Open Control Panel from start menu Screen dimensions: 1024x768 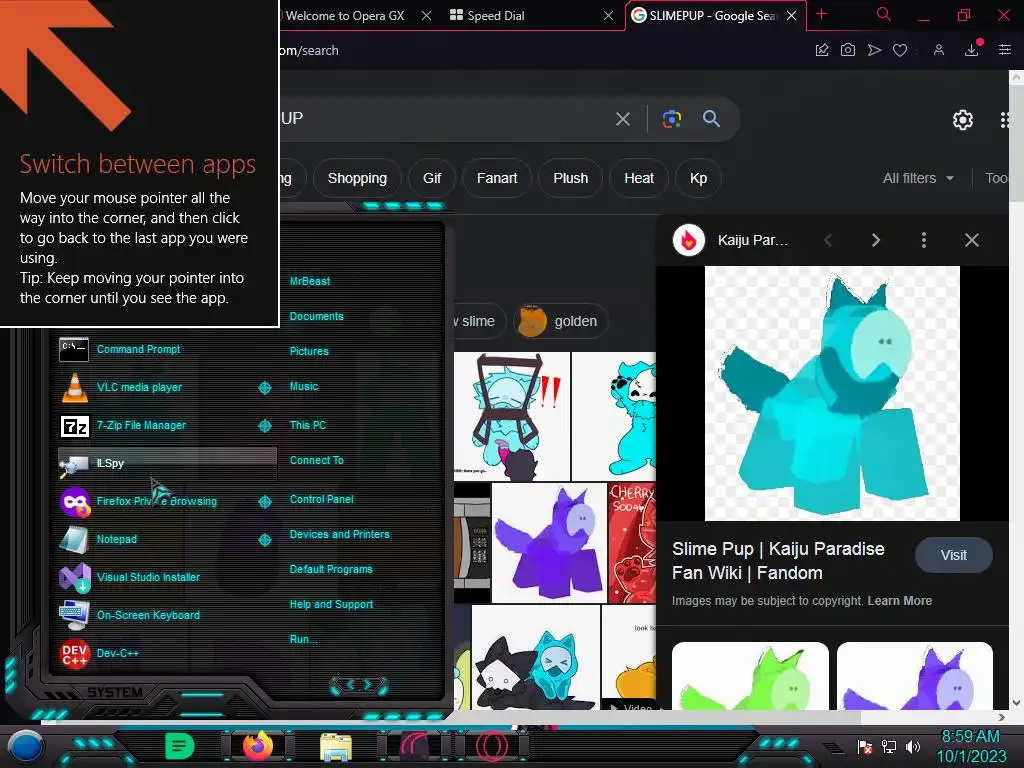click(x=321, y=499)
